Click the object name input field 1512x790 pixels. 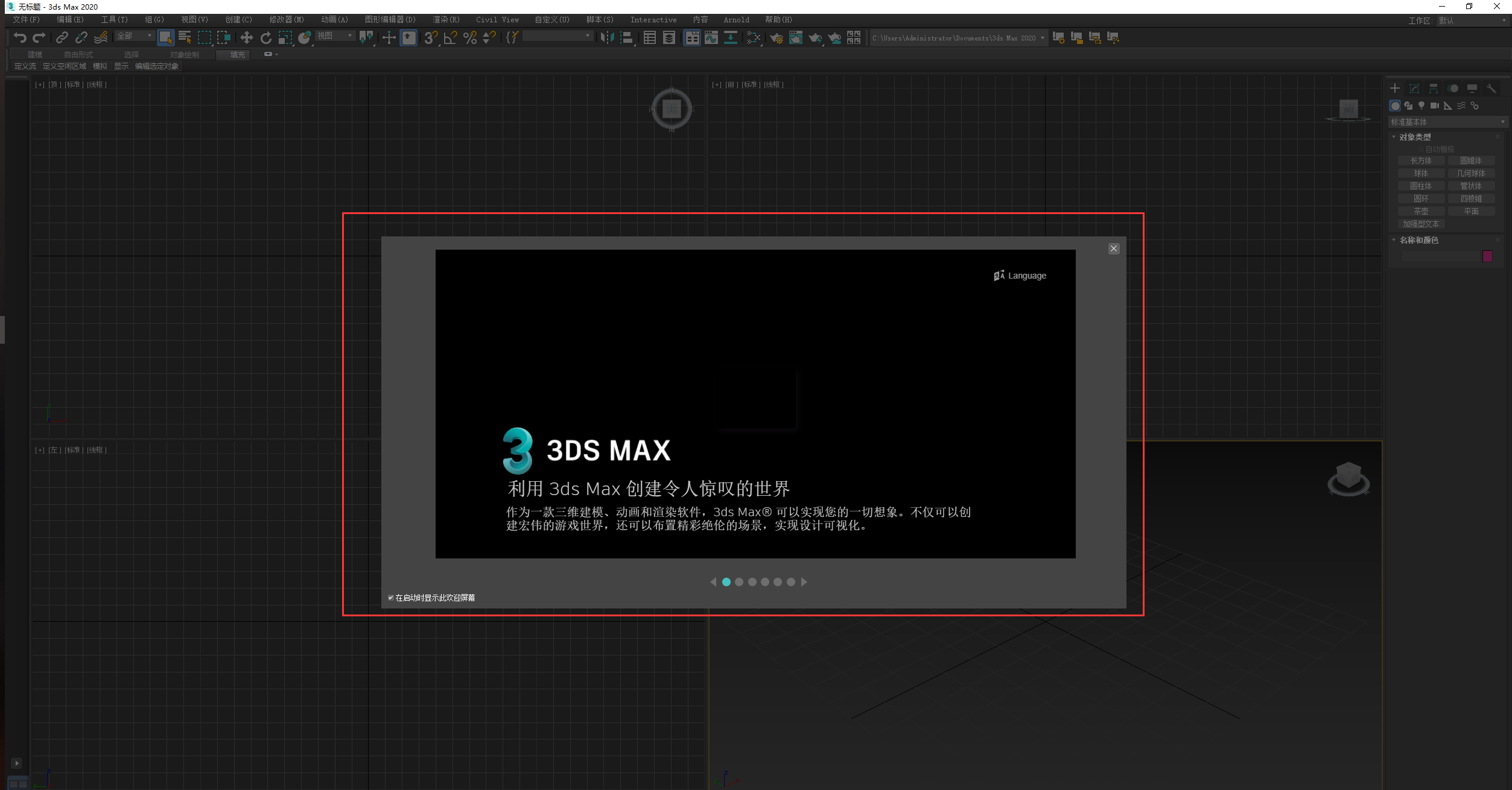[1440, 256]
